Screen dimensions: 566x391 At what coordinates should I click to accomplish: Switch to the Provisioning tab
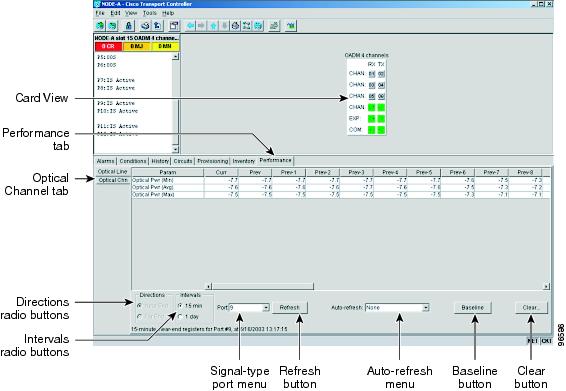213,161
